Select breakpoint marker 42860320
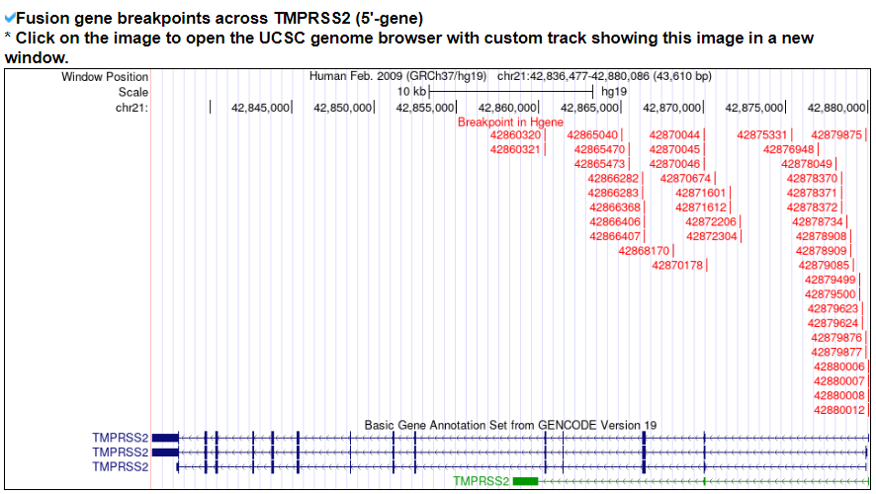The image size is (876, 494). pos(515,135)
